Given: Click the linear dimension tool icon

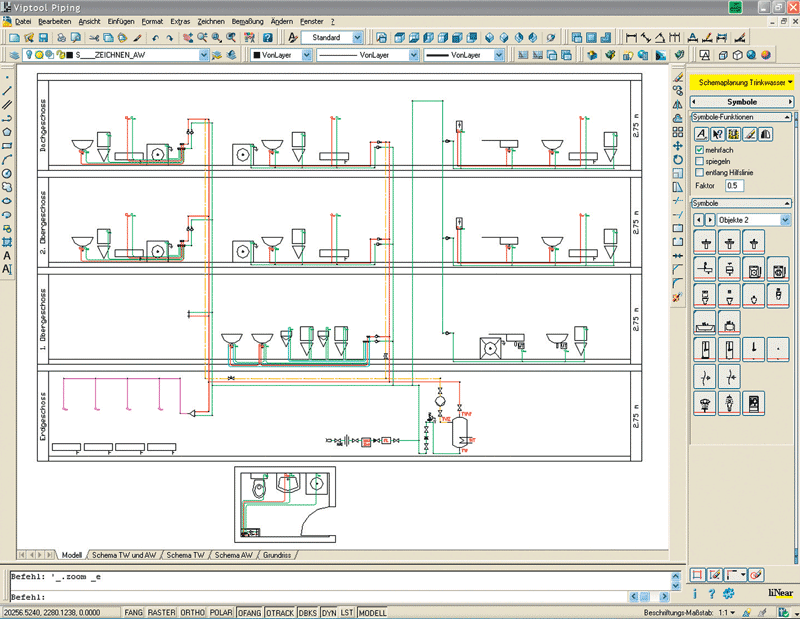Looking at the screenshot, I should point(632,38).
